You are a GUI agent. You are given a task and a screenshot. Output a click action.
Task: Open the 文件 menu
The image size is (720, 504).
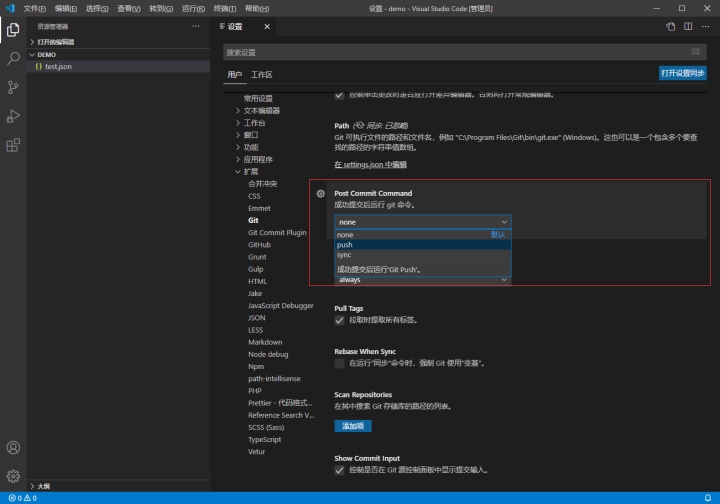pyautogui.click(x=34, y=8)
